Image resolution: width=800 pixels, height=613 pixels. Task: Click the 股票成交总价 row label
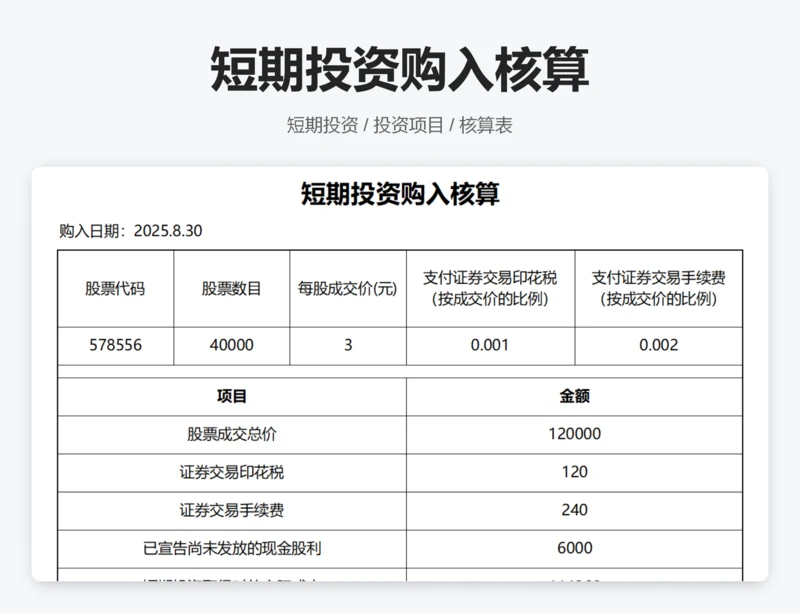232,434
